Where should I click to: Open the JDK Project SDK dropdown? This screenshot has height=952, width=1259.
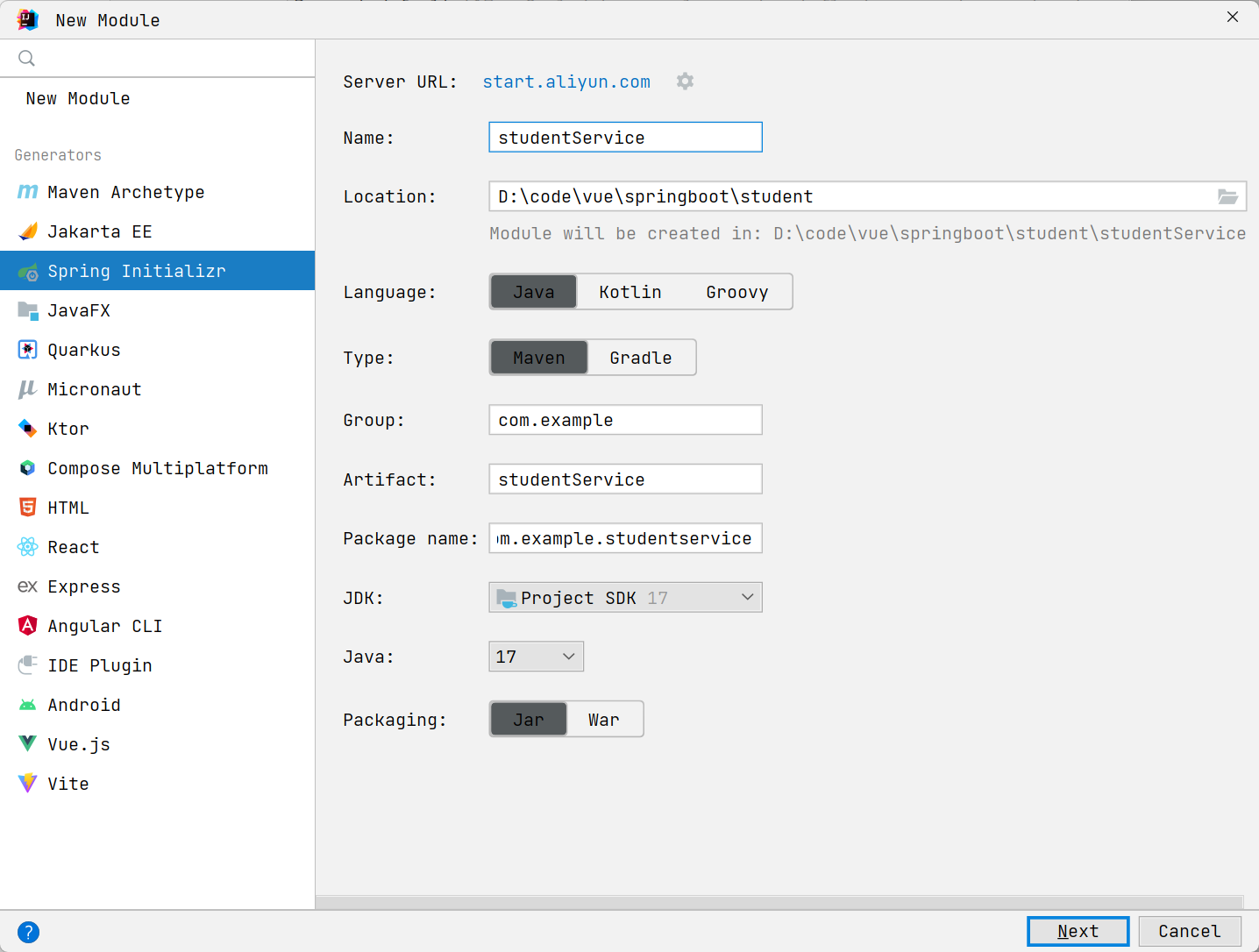(x=625, y=598)
